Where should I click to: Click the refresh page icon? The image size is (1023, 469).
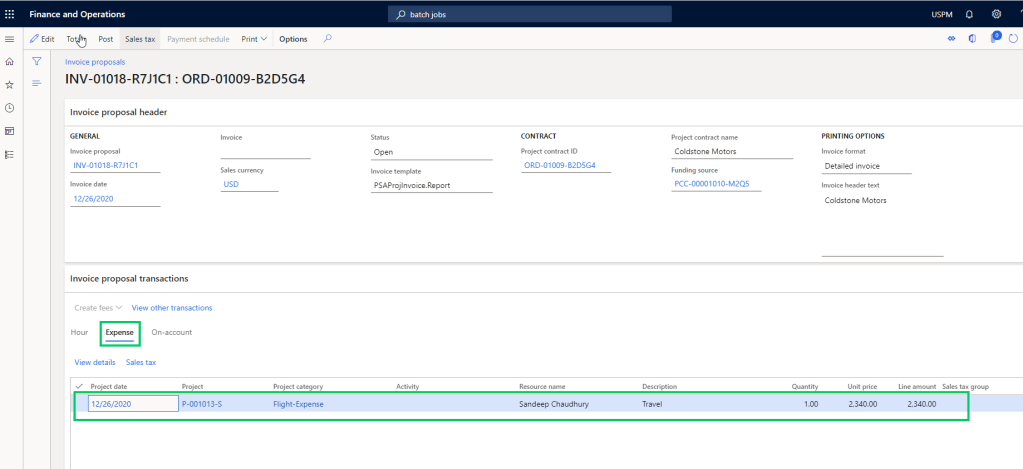(x=1013, y=39)
